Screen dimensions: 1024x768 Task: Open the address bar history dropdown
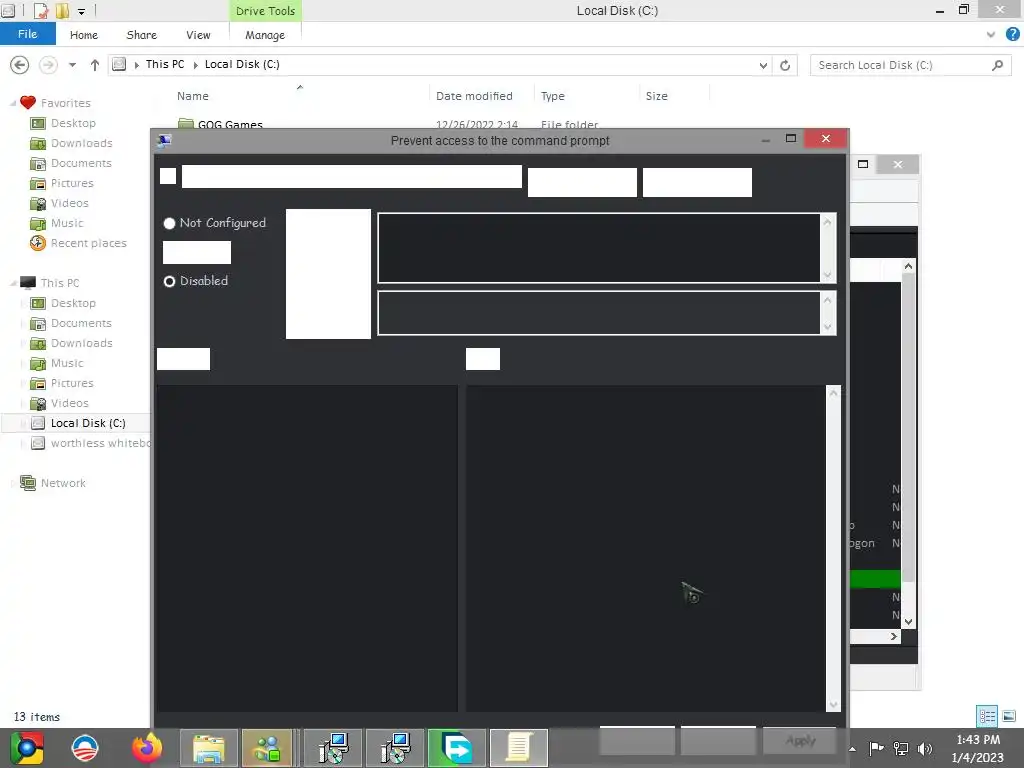coord(763,65)
